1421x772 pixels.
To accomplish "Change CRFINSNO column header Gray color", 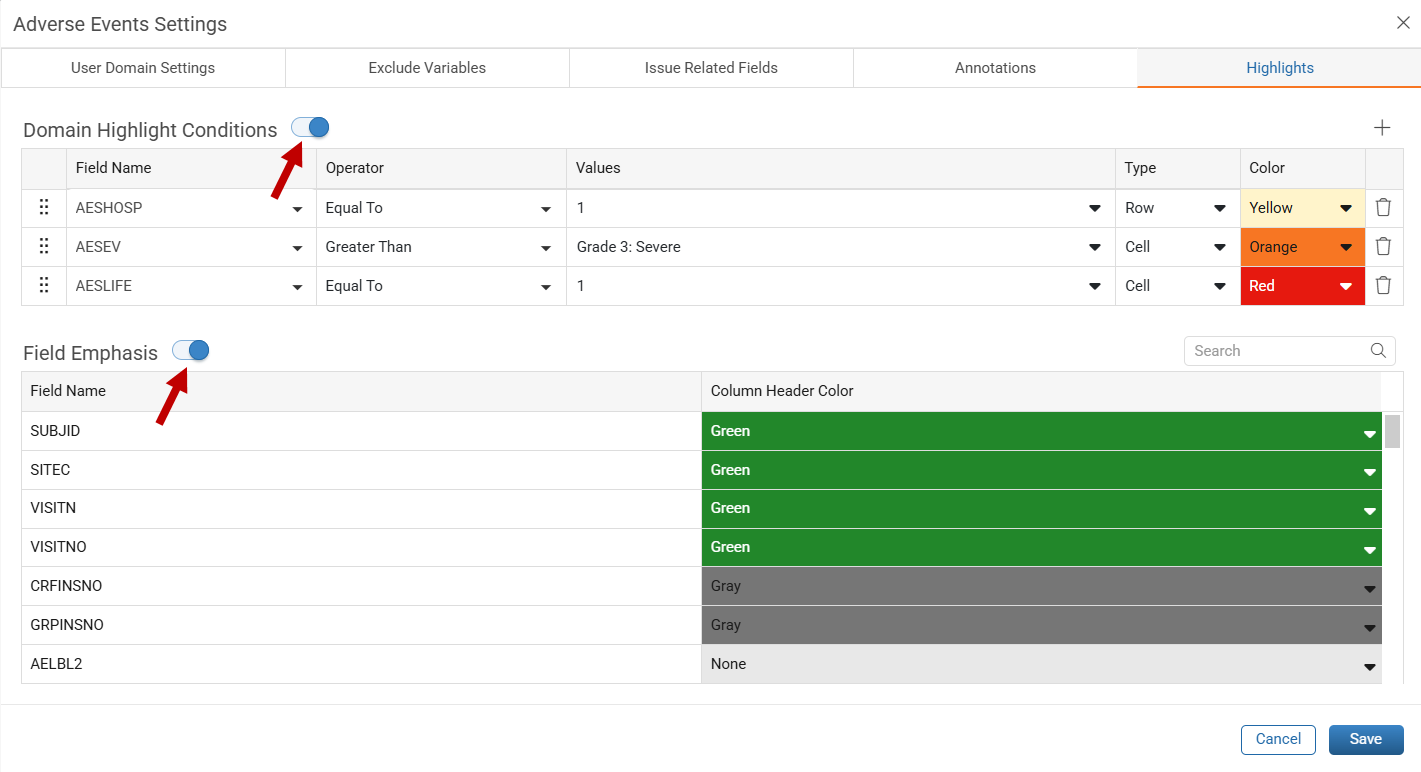I will [x=1042, y=586].
